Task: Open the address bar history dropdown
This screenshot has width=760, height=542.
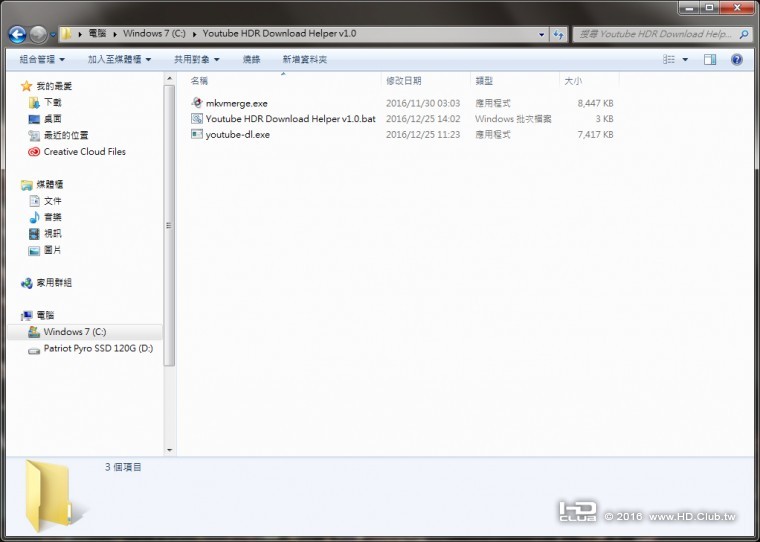Action: 541,34
